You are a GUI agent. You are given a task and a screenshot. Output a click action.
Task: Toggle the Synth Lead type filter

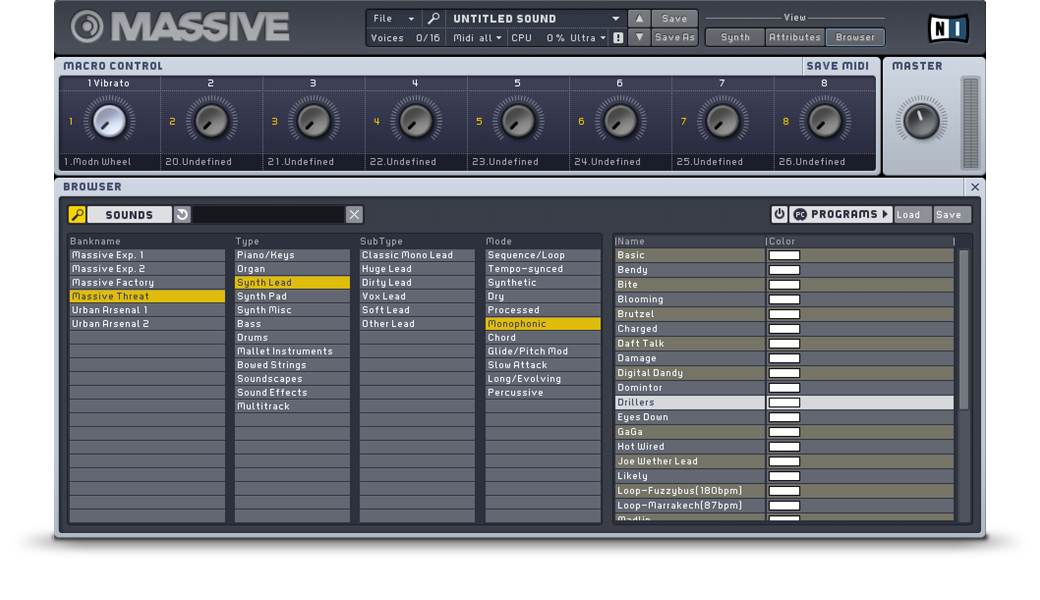292,282
